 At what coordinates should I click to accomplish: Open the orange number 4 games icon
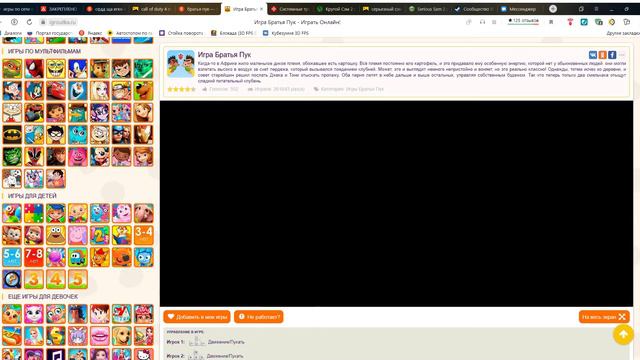tap(56, 279)
